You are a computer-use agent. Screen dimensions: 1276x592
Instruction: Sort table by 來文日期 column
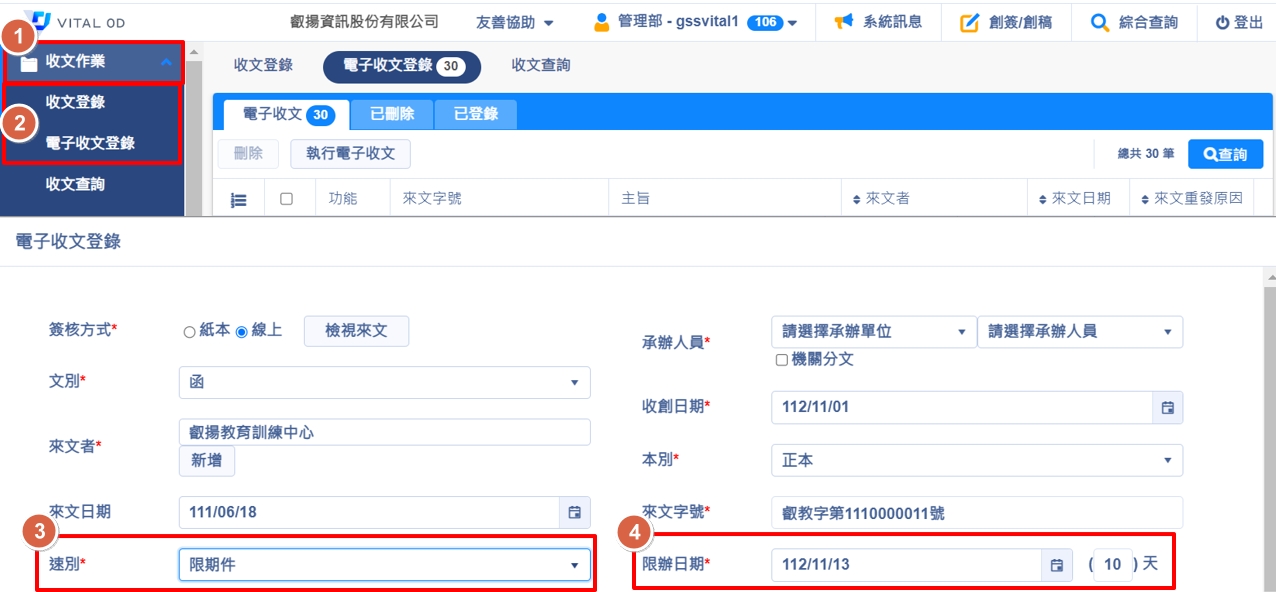(1075, 199)
